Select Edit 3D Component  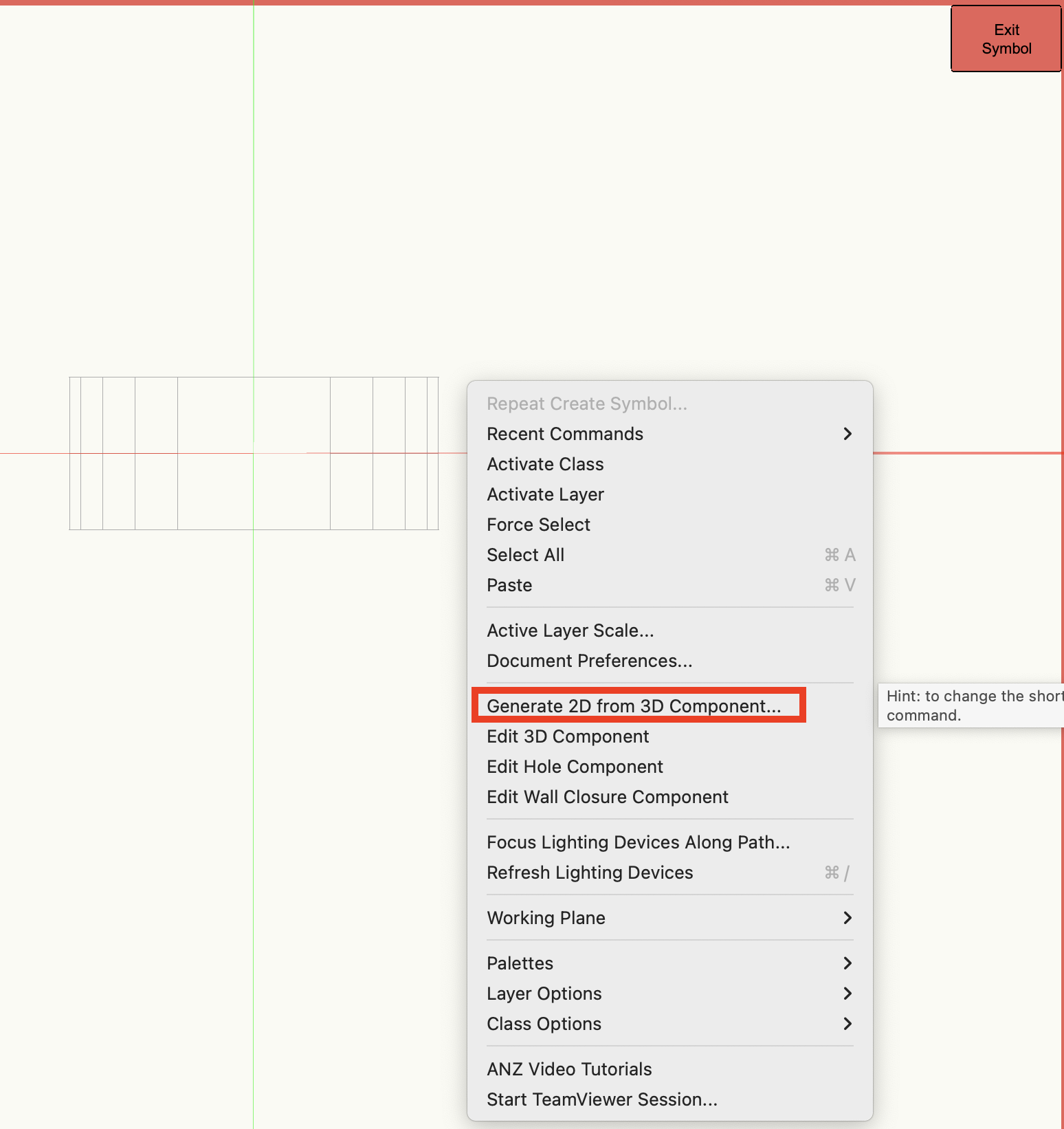pyautogui.click(x=568, y=736)
